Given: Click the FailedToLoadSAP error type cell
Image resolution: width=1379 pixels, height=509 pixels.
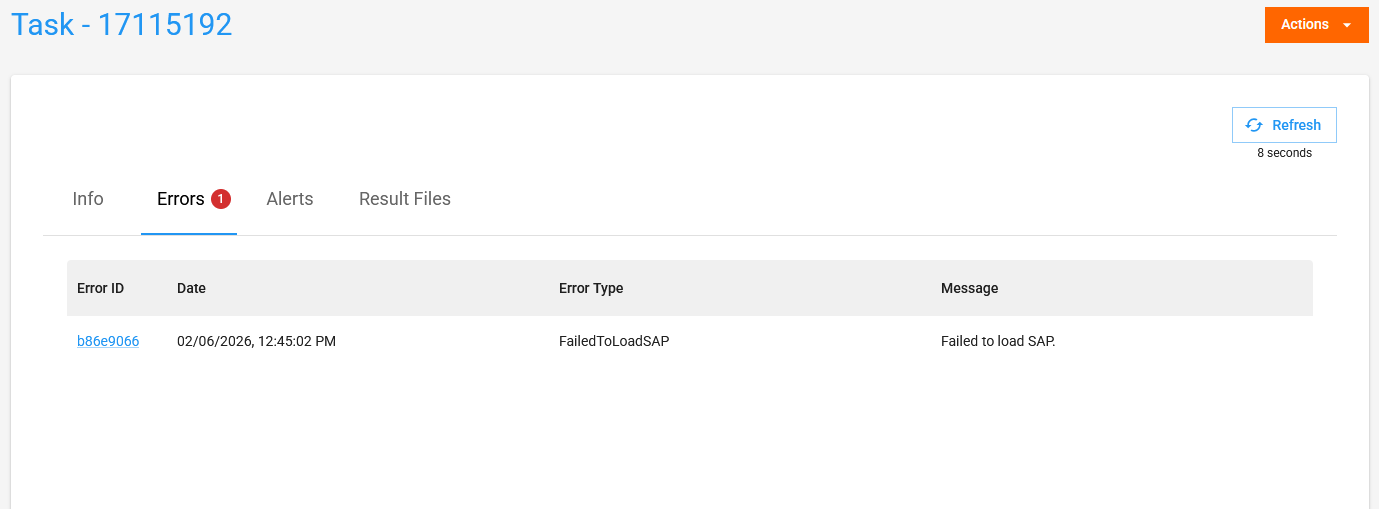Looking at the screenshot, I should pyautogui.click(x=614, y=341).
